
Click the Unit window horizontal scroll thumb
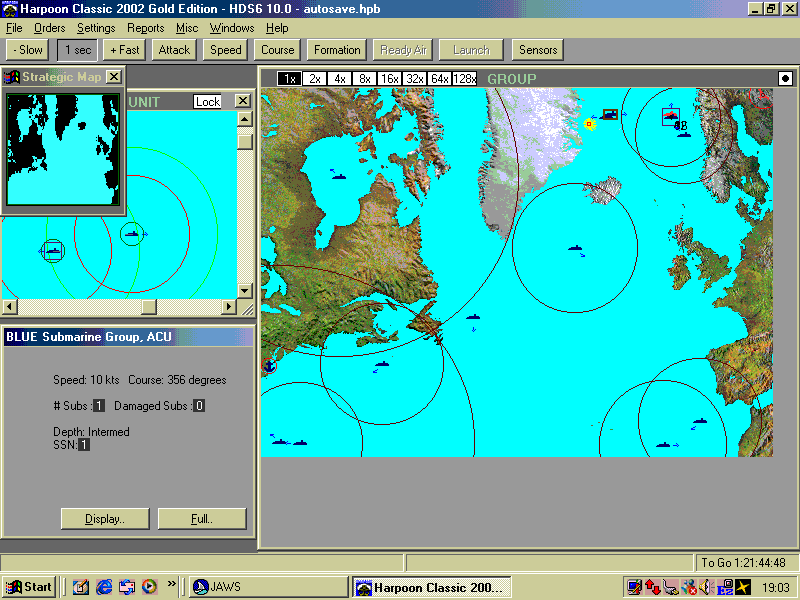tap(149, 307)
